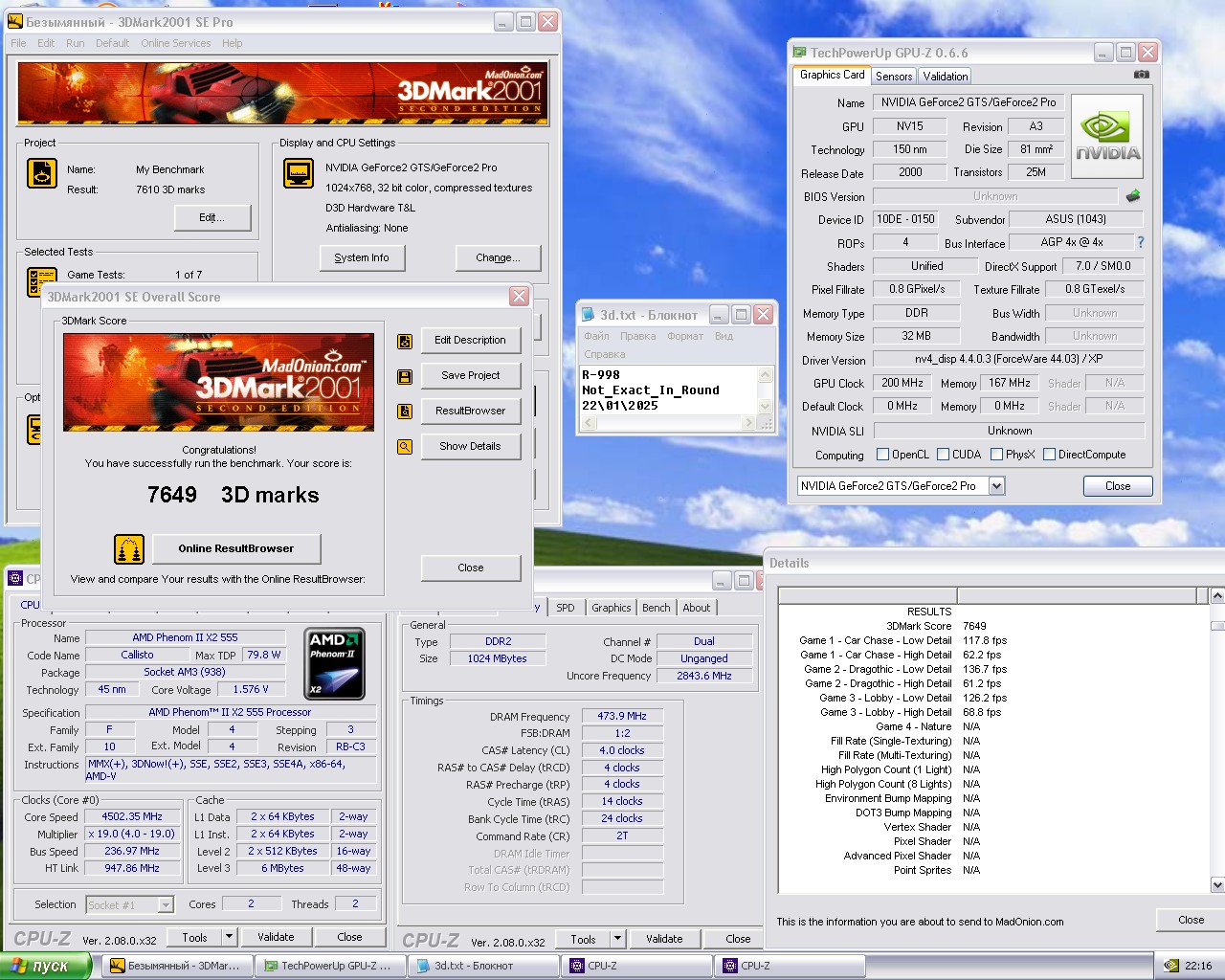Open Формат menu in Notepad
Screen dimensions: 1225x980
(685, 336)
